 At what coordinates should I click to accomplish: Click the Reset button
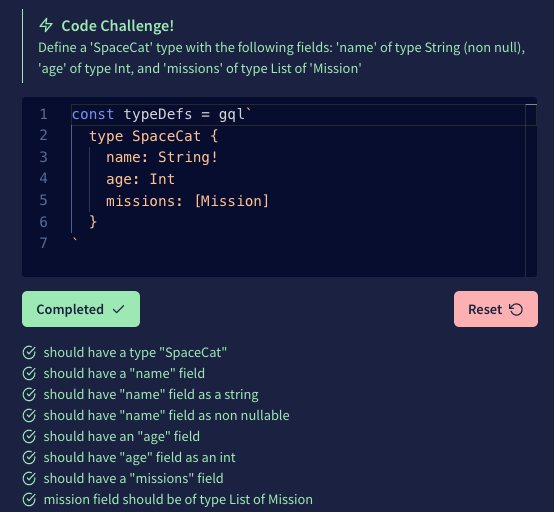[496, 309]
